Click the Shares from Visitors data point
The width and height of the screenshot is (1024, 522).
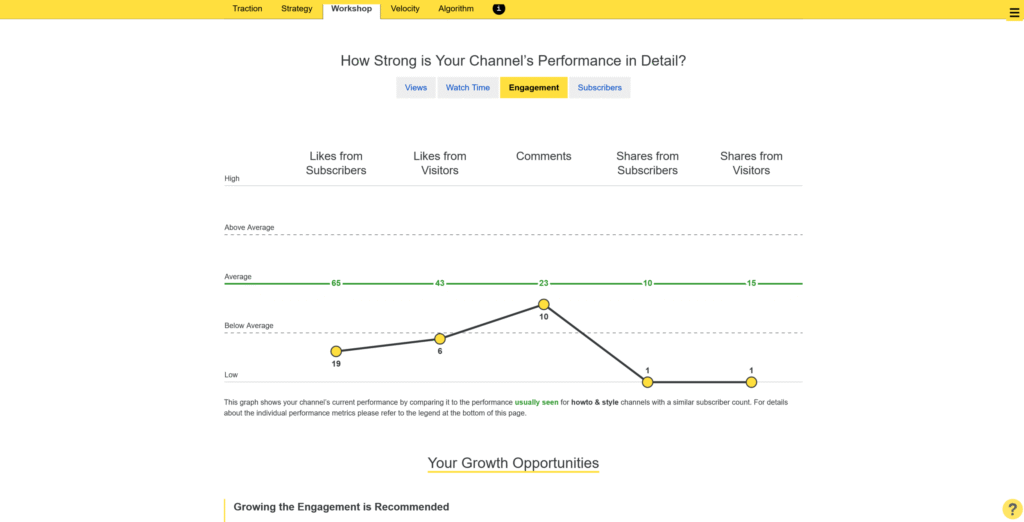point(751,382)
